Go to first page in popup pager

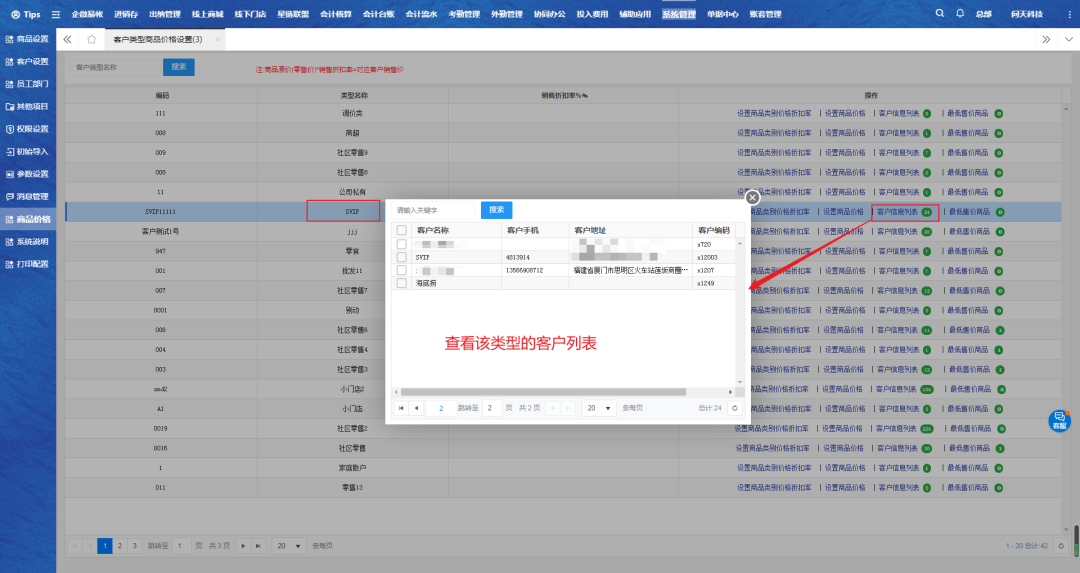tap(401, 408)
